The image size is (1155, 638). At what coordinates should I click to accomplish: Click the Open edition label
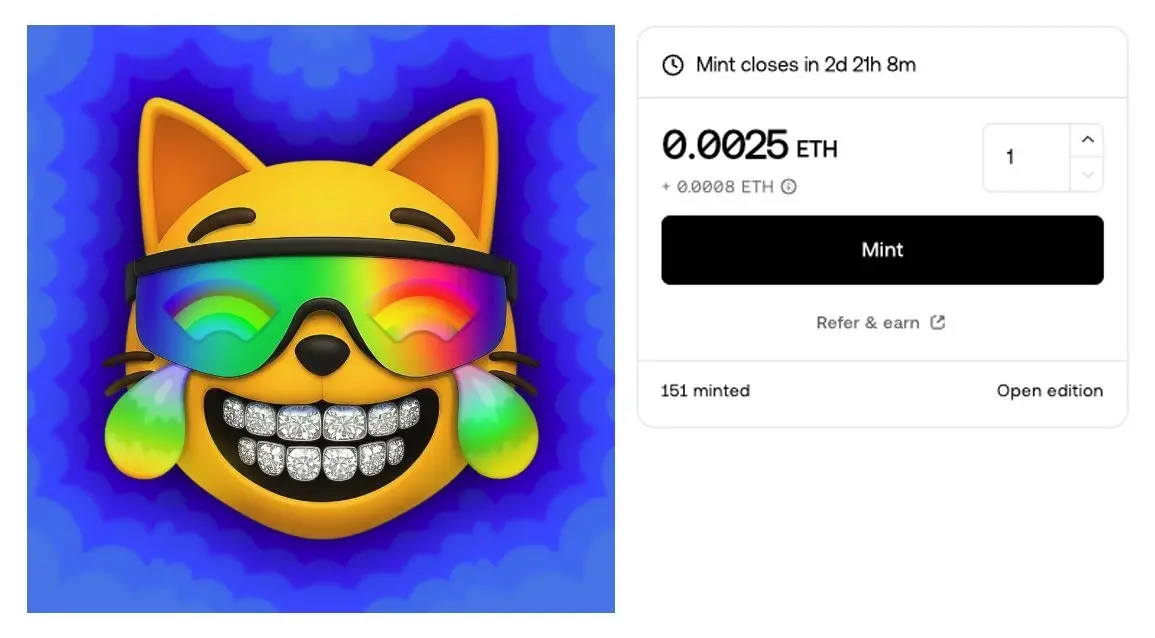click(1050, 390)
